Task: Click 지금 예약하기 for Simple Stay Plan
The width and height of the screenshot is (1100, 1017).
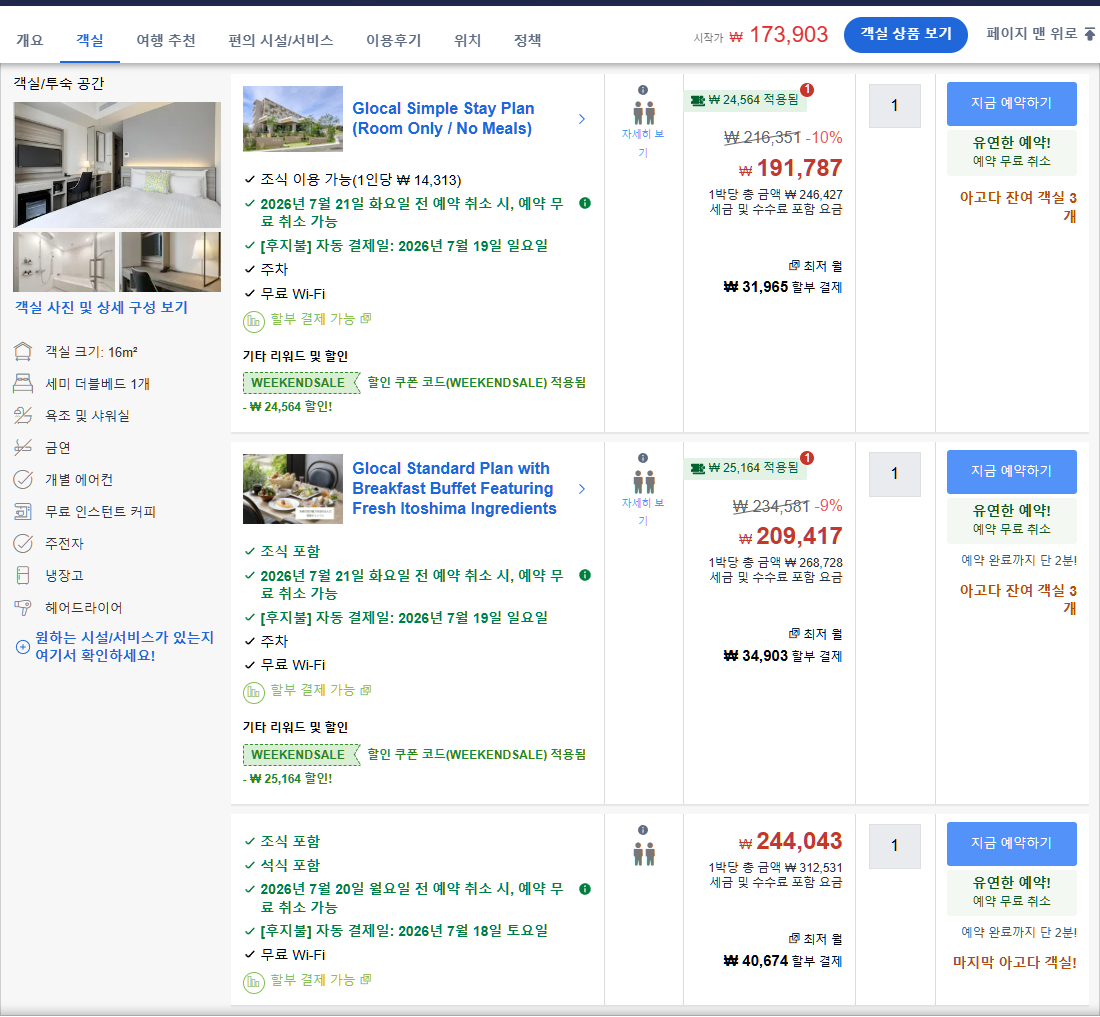Action: click(x=1011, y=103)
